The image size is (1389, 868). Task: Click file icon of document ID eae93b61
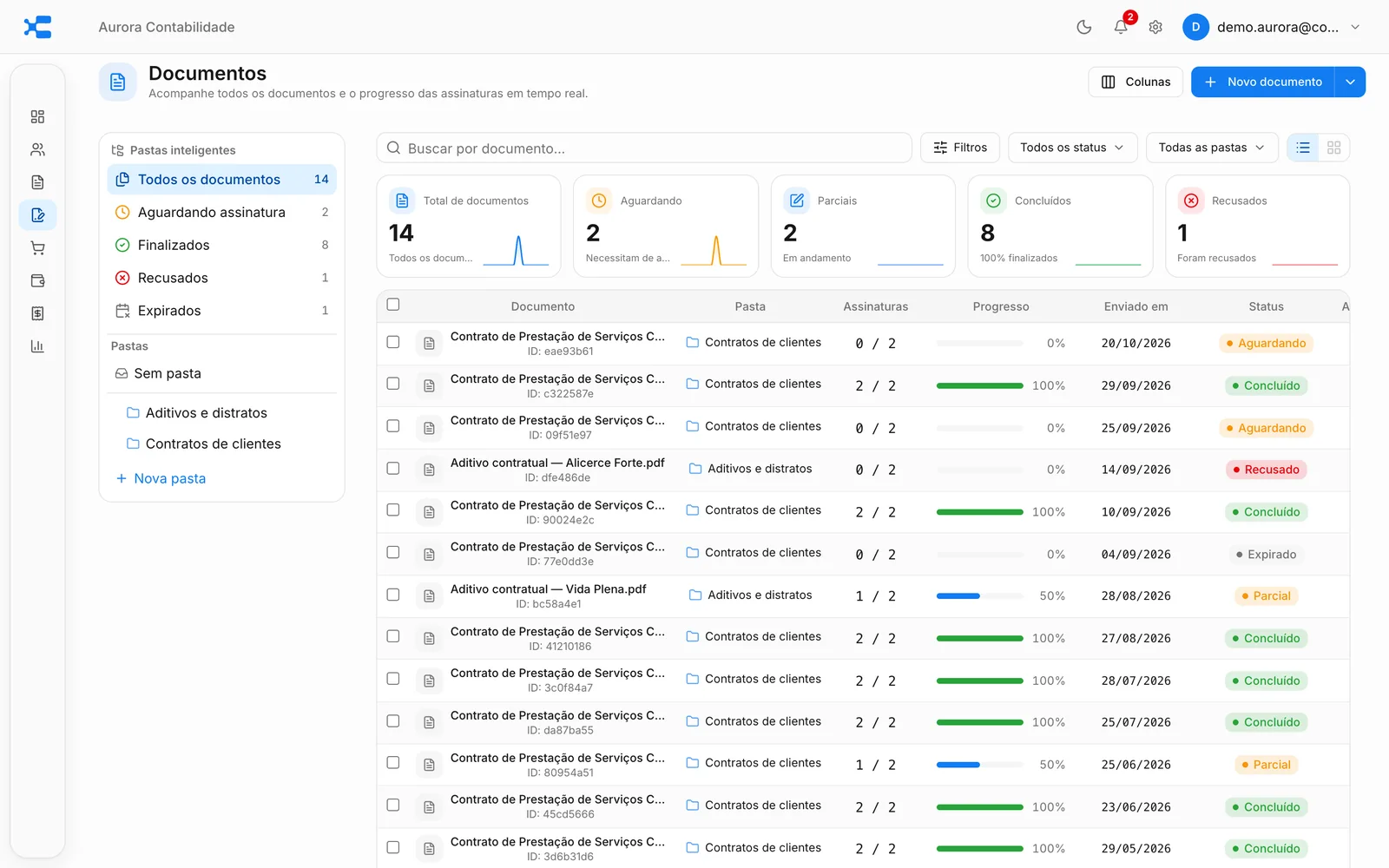point(429,344)
